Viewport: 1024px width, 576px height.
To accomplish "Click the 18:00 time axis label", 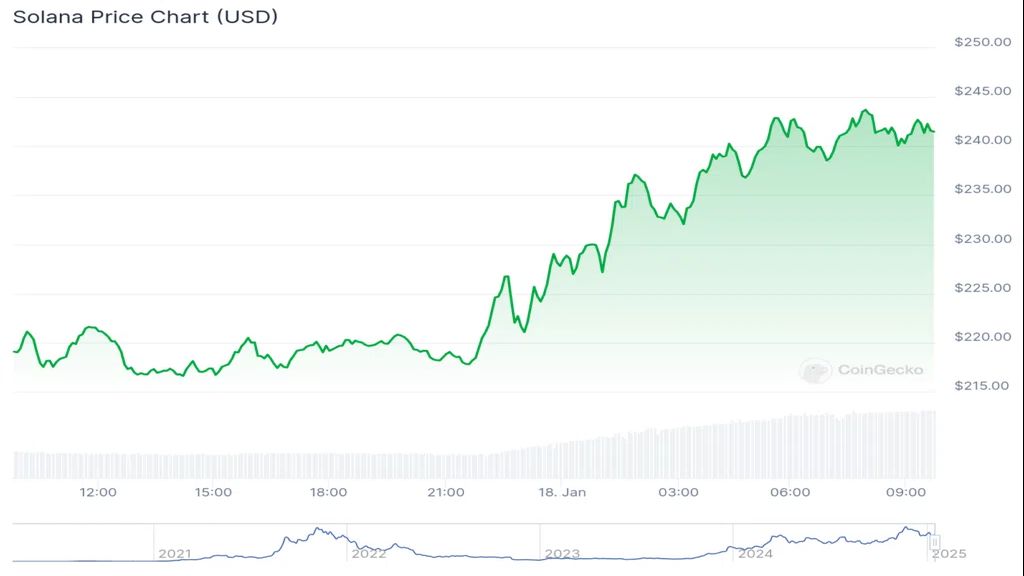I will coord(328,492).
